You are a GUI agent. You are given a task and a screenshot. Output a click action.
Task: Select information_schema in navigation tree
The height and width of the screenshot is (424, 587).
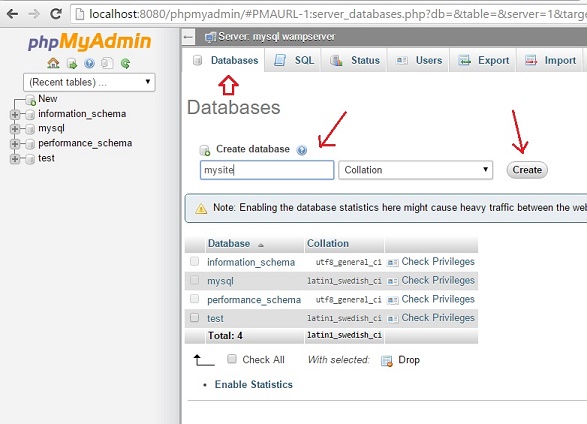(x=82, y=114)
